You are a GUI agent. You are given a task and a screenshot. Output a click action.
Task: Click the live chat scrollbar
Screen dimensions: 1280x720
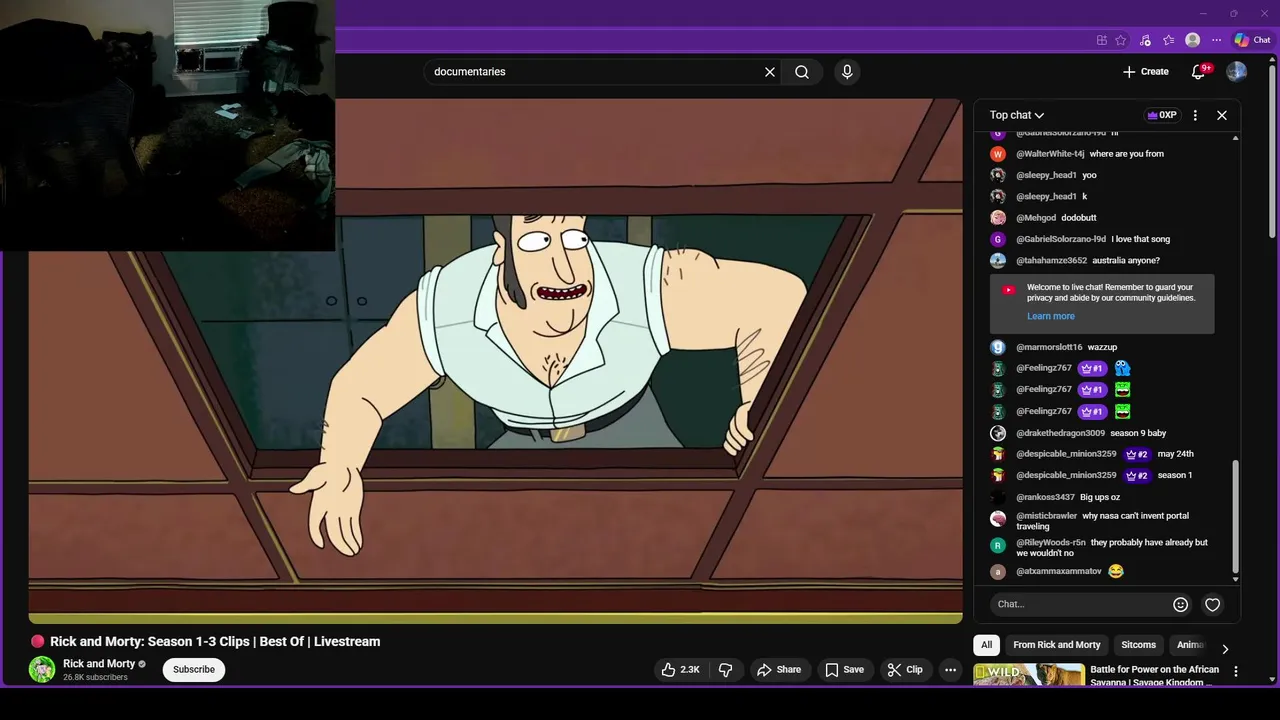1236,515
